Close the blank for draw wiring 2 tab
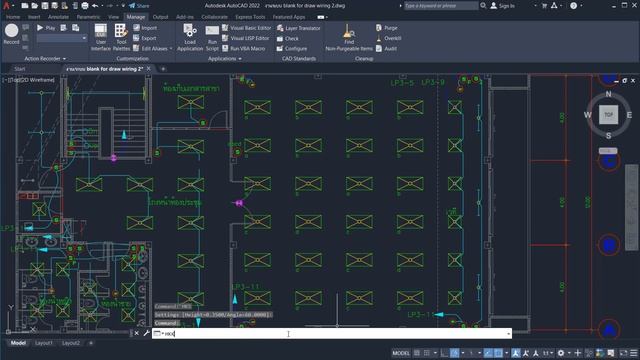Image resolution: width=640 pixels, height=360 pixels. (149, 69)
